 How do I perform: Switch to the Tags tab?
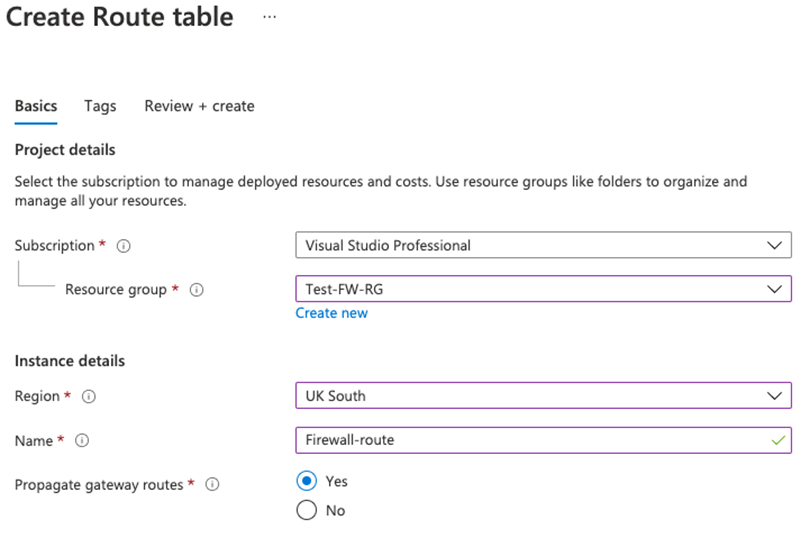coord(100,106)
